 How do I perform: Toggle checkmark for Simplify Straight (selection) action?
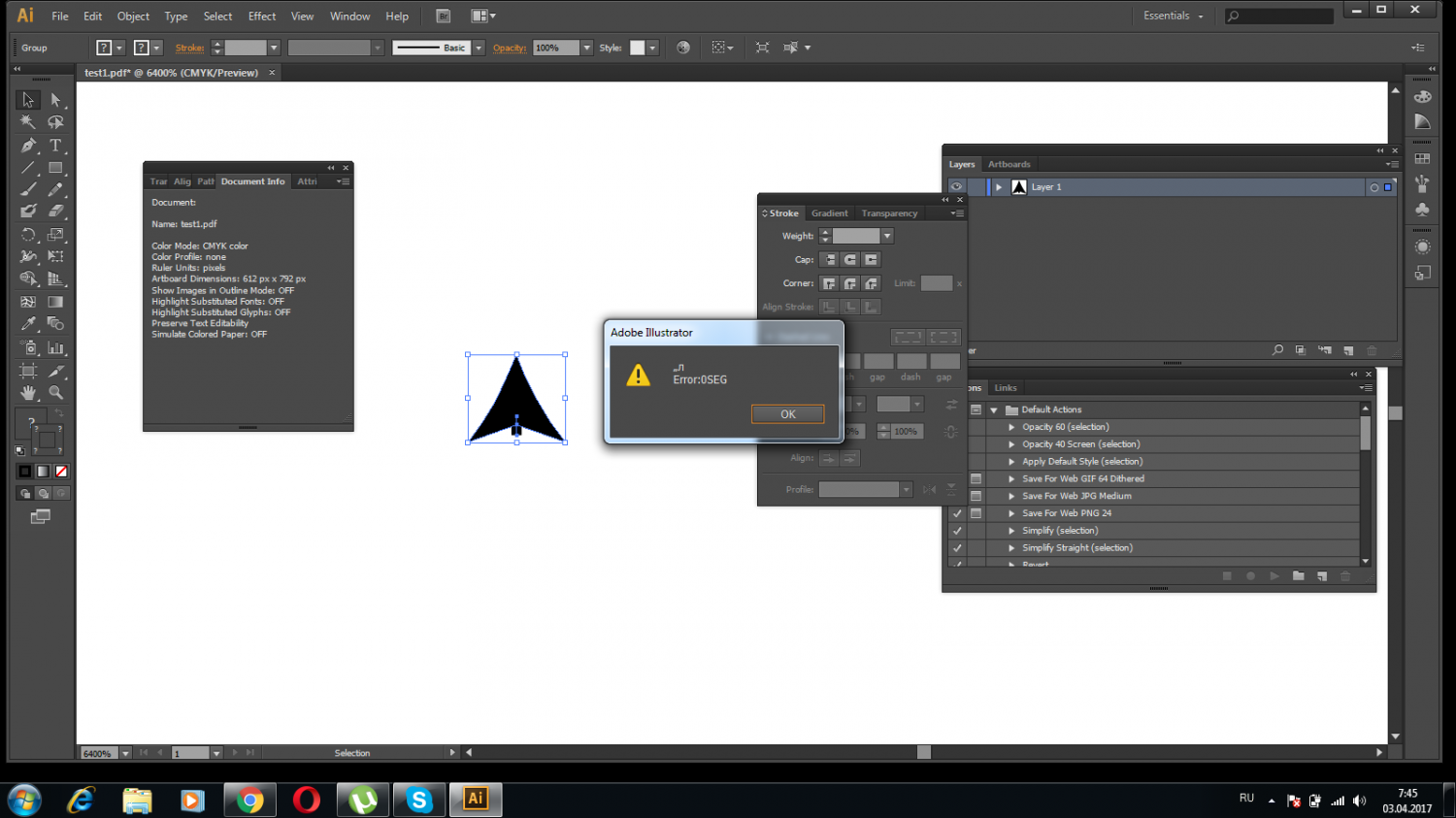pyautogui.click(x=957, y=548)
